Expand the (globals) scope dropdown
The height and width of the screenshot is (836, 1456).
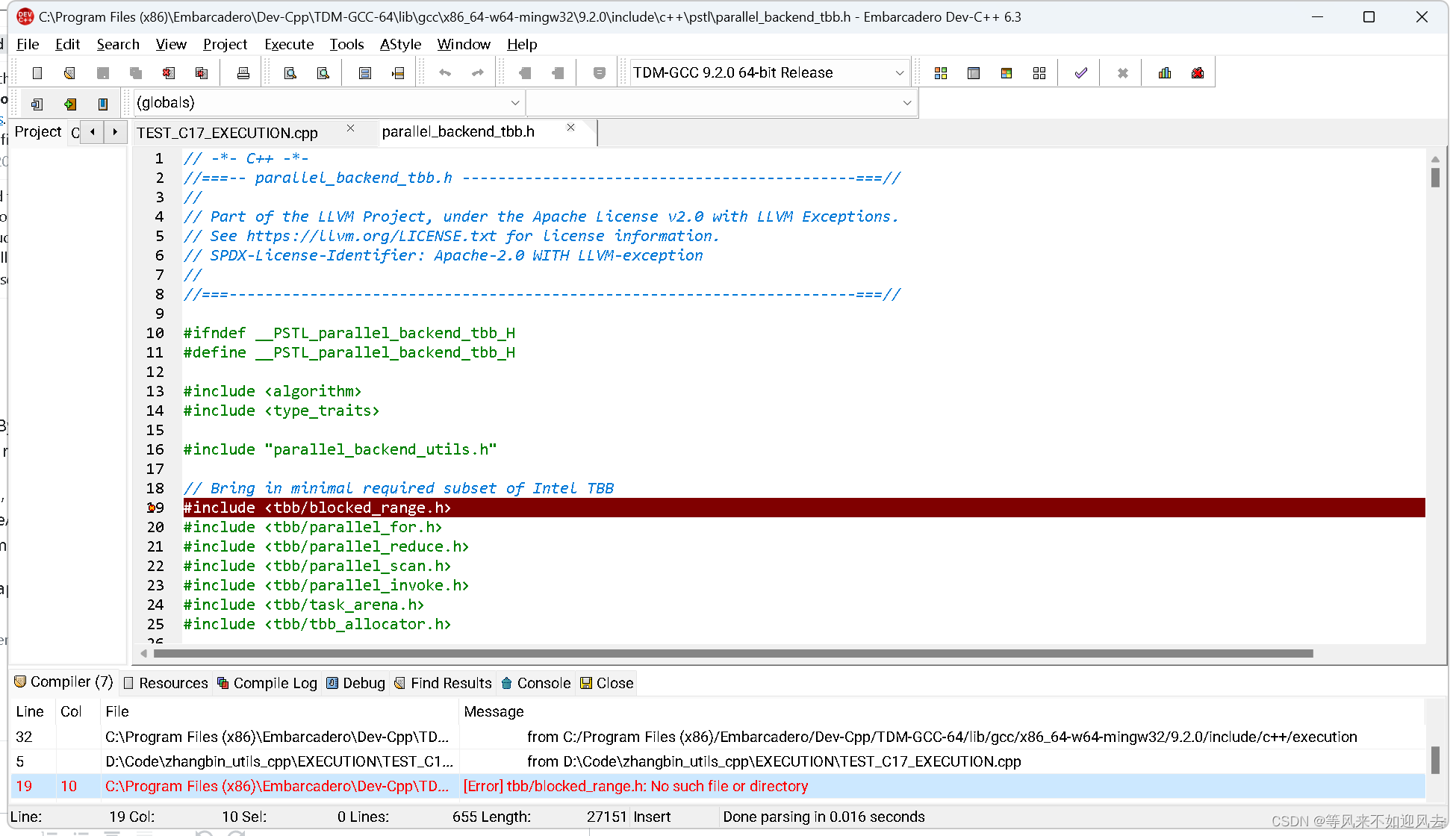click(x=515, y=103)
